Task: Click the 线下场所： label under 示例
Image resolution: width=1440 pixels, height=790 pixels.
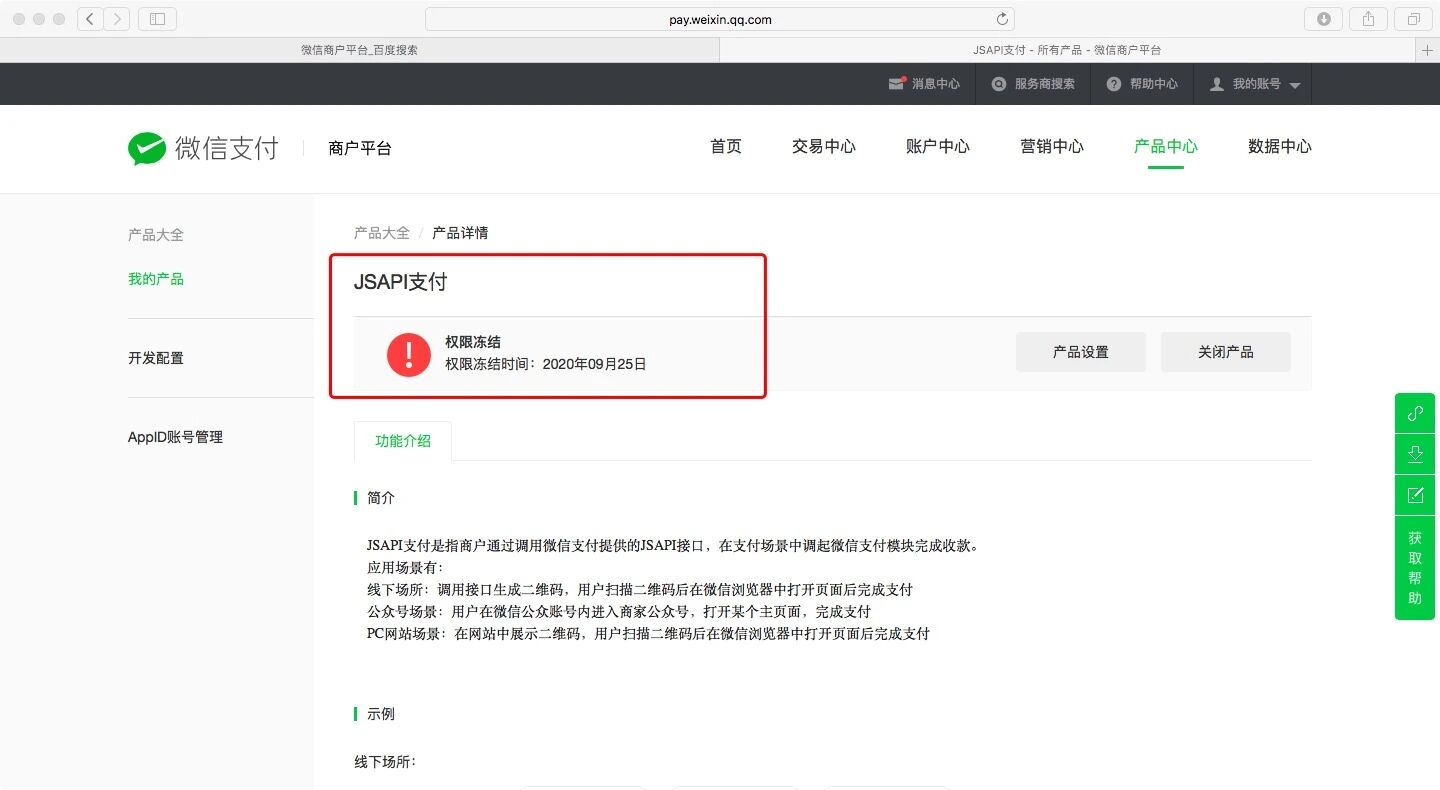Action: (x=385, y=762)
